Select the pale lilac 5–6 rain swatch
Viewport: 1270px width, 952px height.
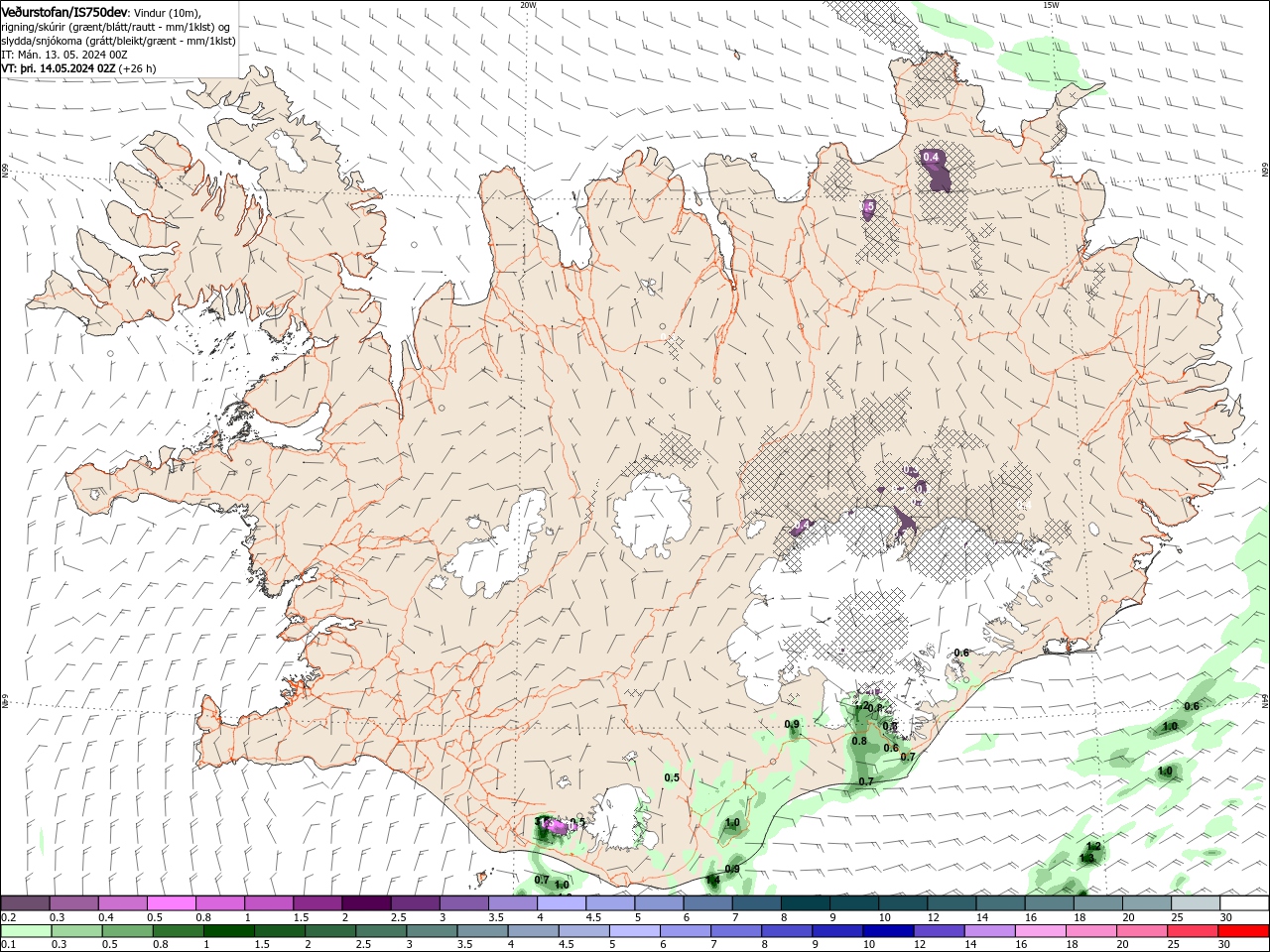pos(634,931)
